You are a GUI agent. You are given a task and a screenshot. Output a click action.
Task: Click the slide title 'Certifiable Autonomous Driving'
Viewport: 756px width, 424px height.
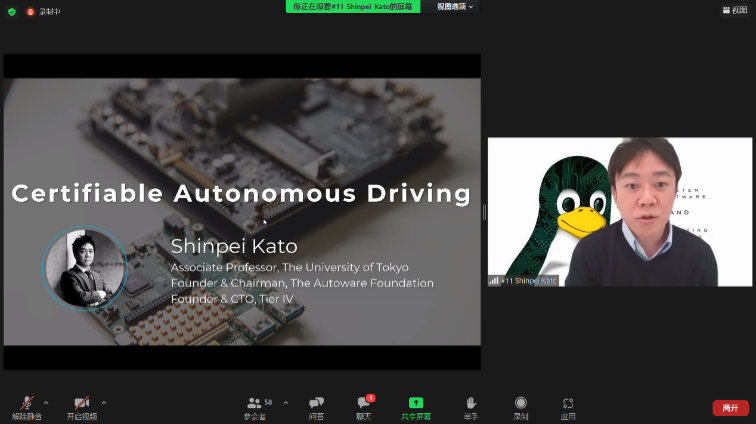click(x=241, y=193)
